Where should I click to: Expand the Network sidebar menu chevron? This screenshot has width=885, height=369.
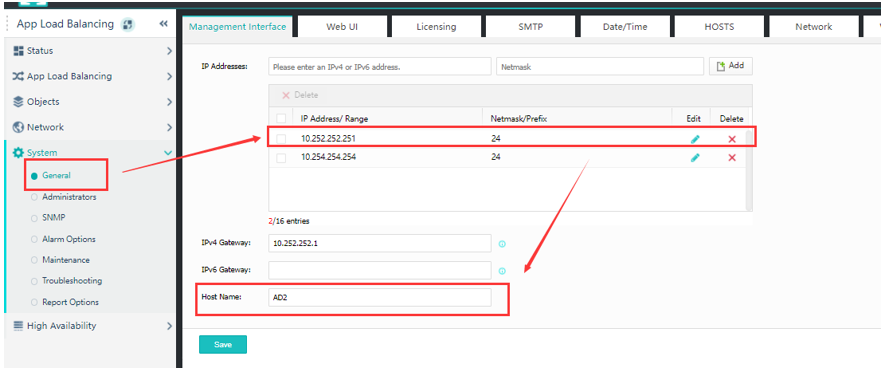click(x=169, y=128)
